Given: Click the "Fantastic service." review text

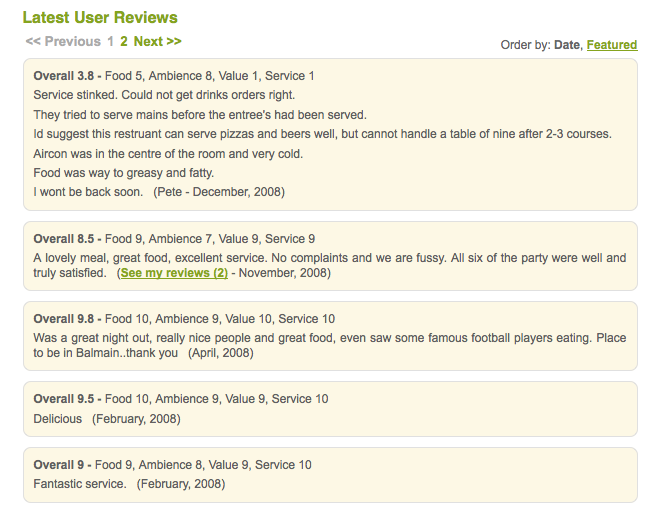Looking at the screenshot, I should click(x=80, y=485).
